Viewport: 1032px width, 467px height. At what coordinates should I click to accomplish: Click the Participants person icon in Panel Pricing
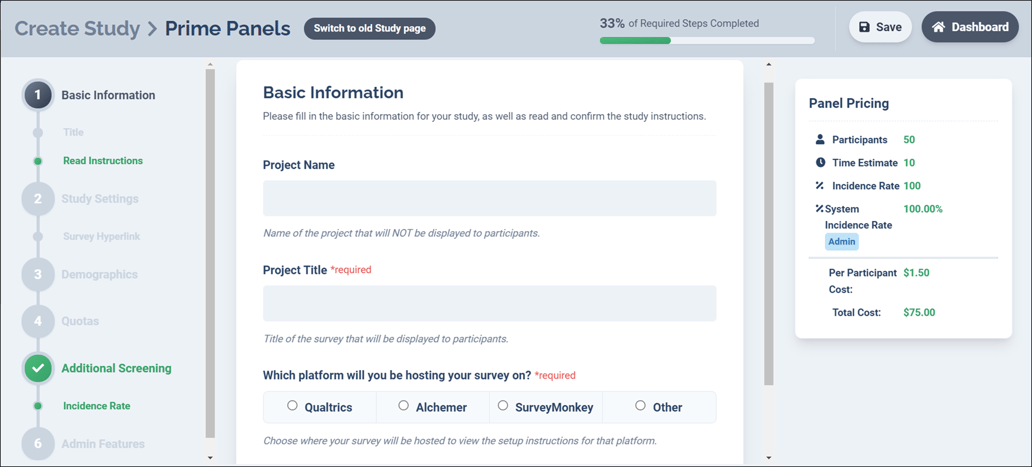[820, 140]
